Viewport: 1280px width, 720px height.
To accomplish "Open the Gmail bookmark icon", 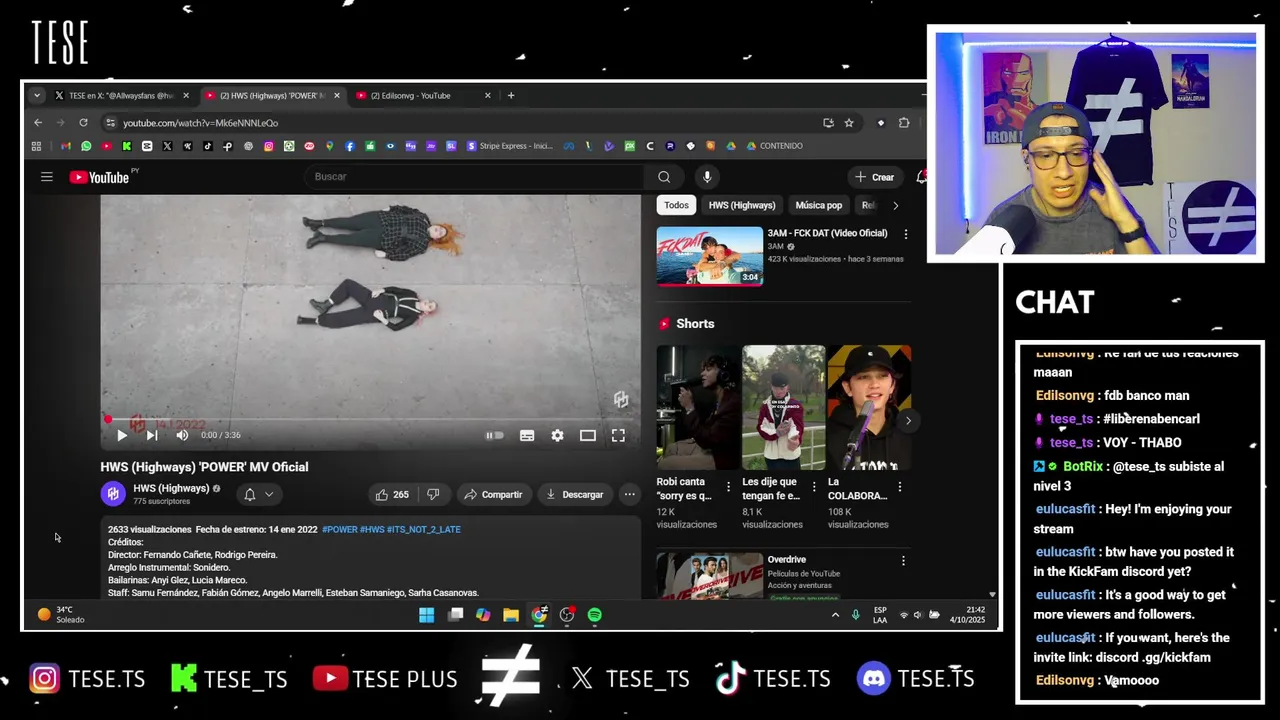I will click(66, 146).
